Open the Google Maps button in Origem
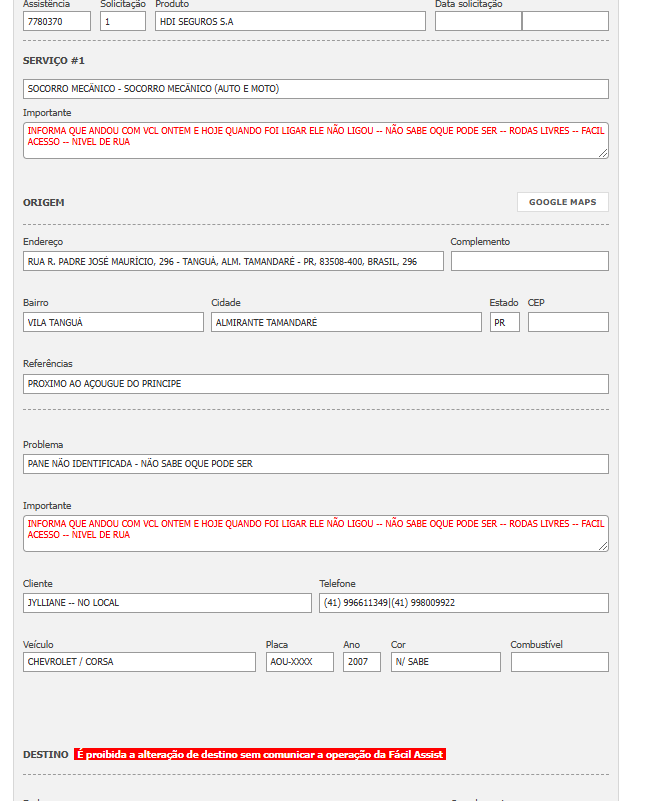Viewport: 665px width, 801px height. pyautogui.click(x=562, y=202)
